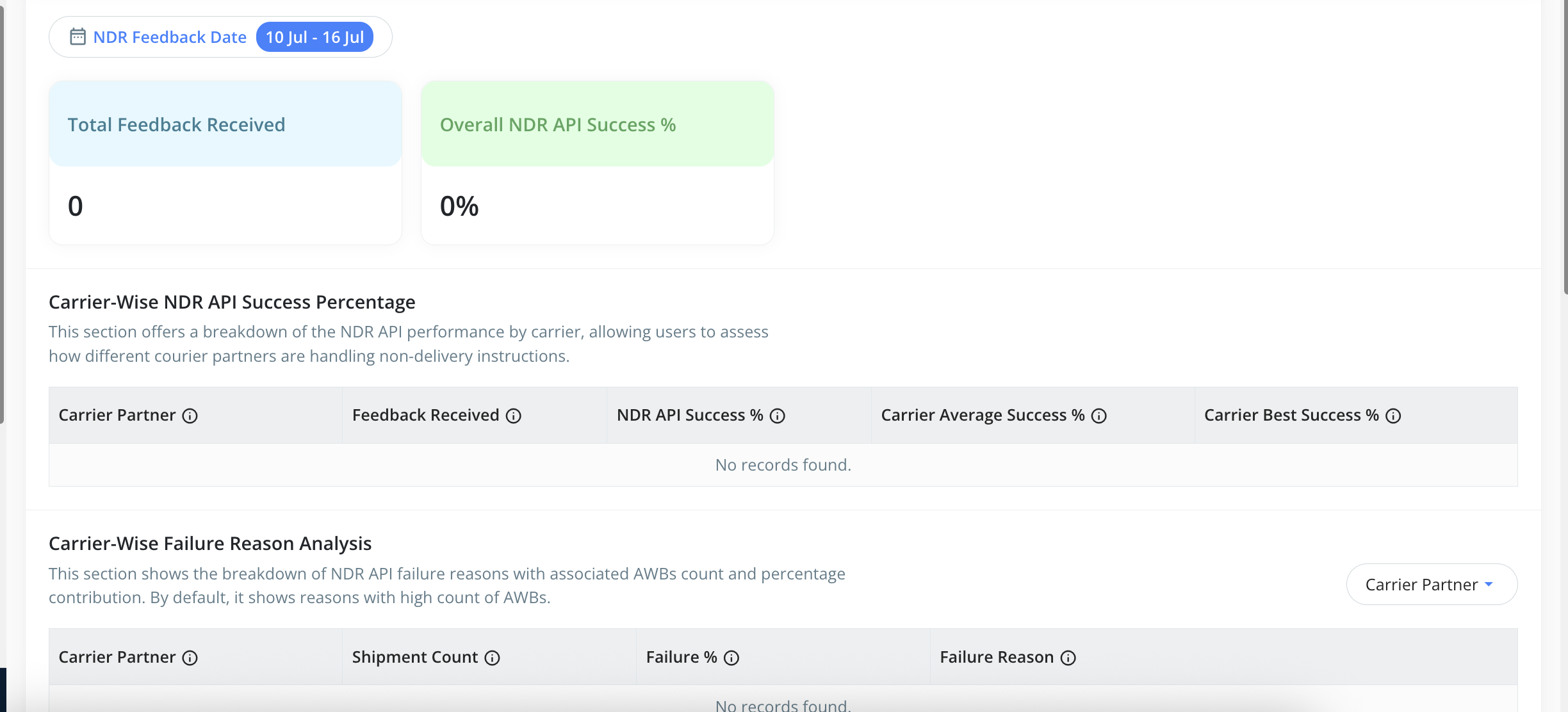1568x712 pixels.
Task: Click info icon next to Failure Reason
Action: point(1068,658)
